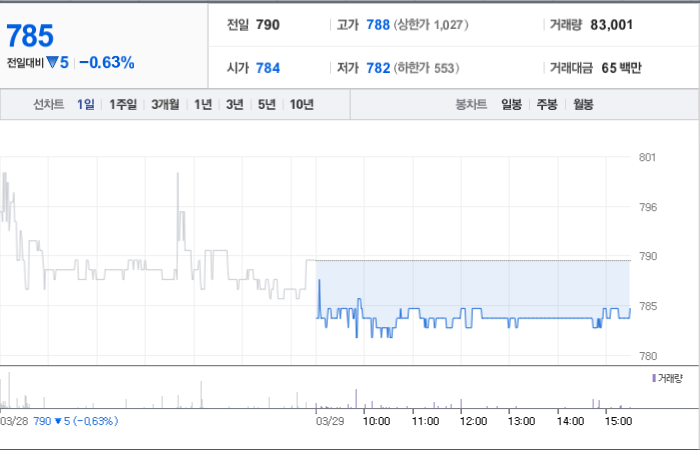Switch to the 5년 chart view
The height and width of the screenshot is (450, 700).
[x=267, y=104]
